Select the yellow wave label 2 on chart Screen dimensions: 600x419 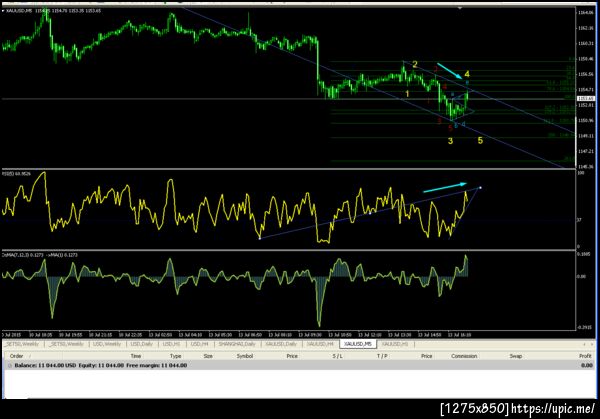tap(415, 64)
